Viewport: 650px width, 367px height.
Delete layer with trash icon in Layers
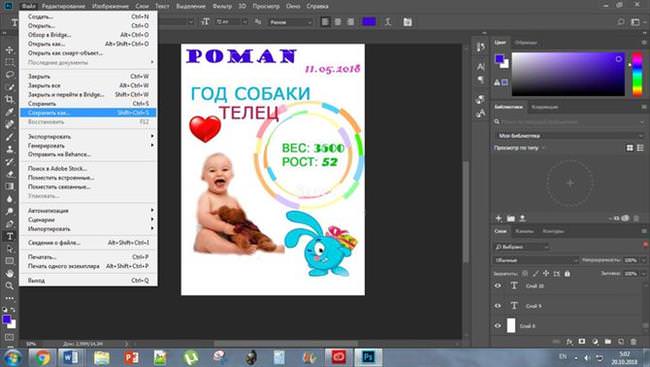pos(633,342)
